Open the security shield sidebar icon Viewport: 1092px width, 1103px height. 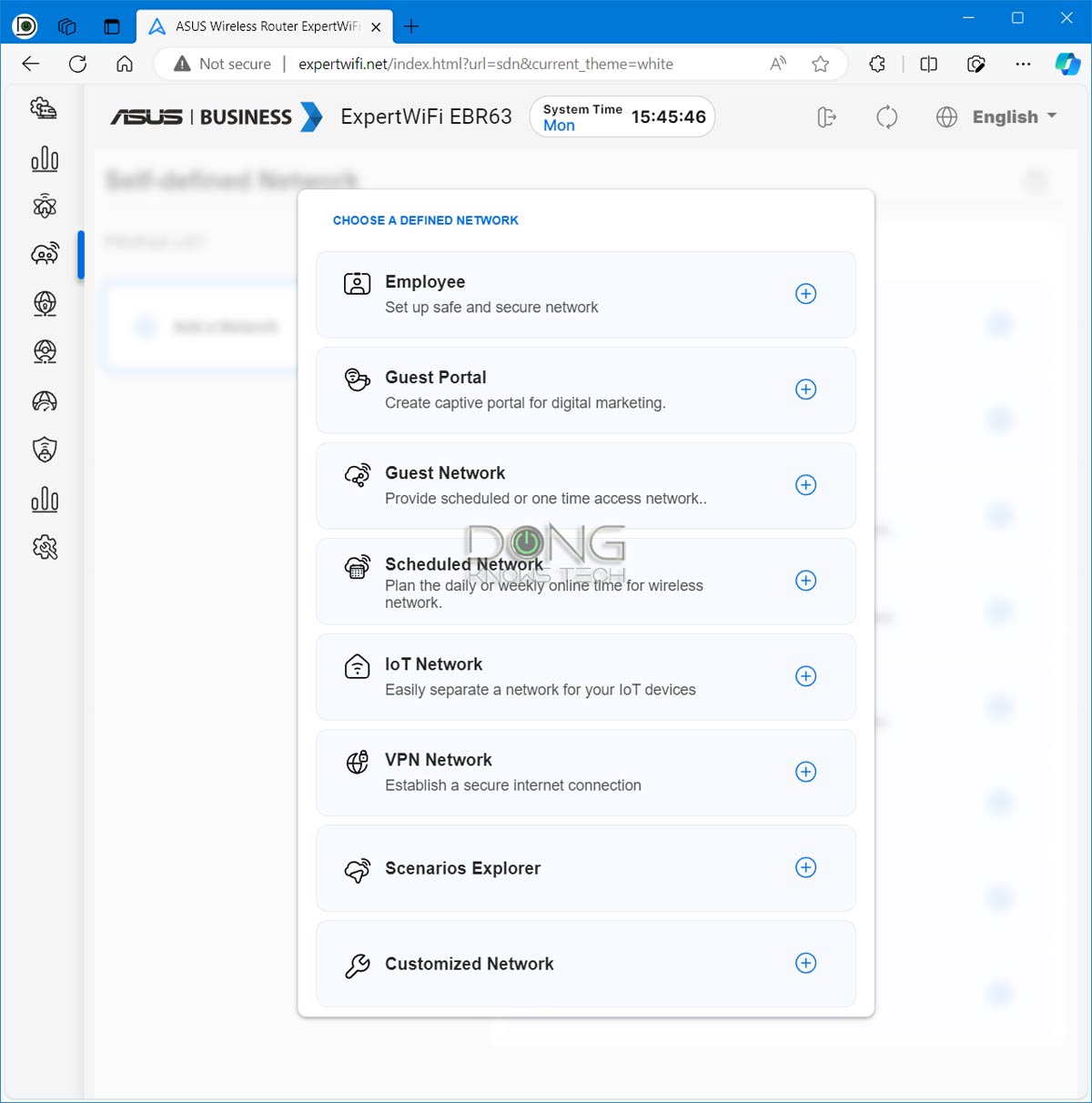click(45, 450)
